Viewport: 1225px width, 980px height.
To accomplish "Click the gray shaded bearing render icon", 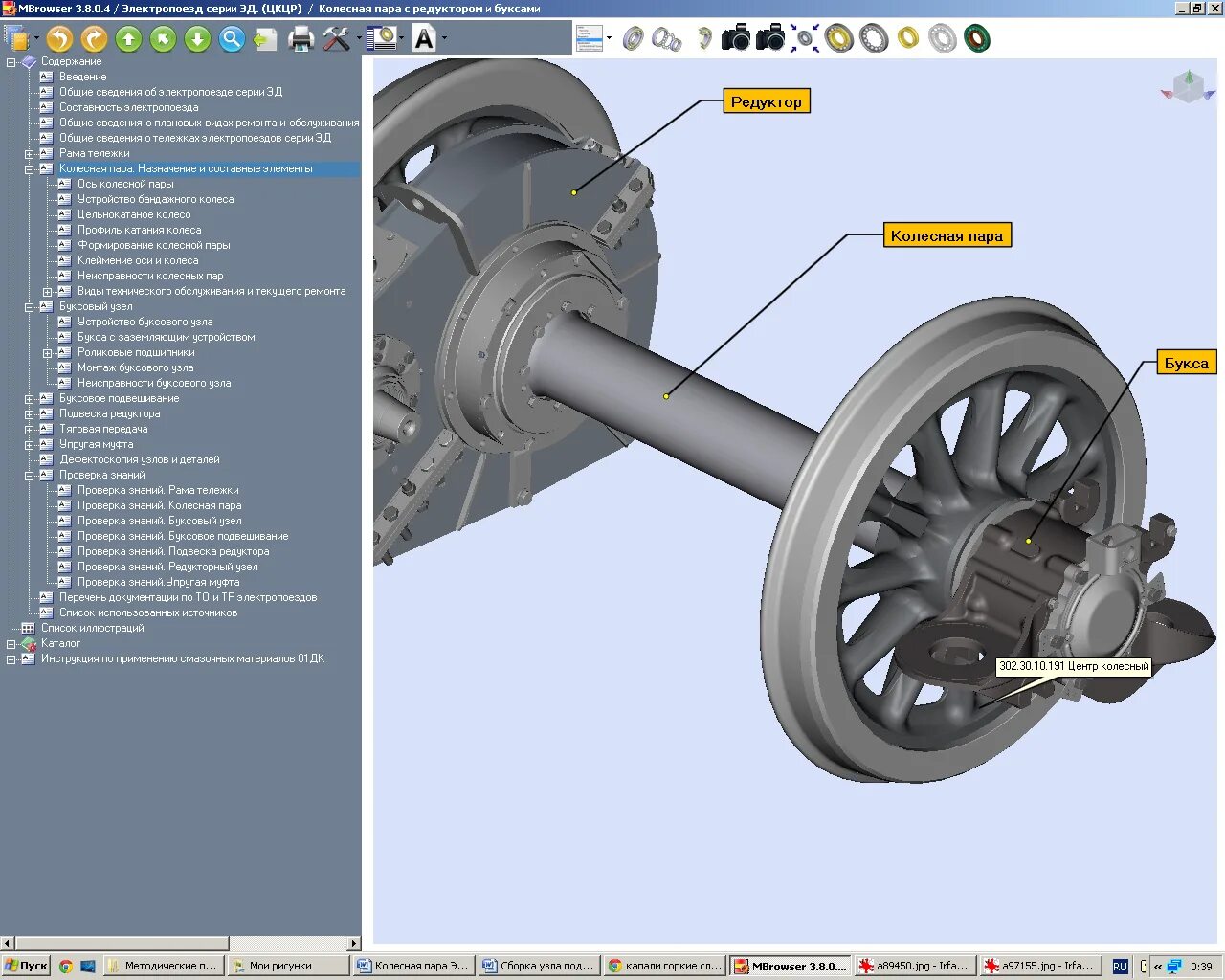I will (874, 38).
